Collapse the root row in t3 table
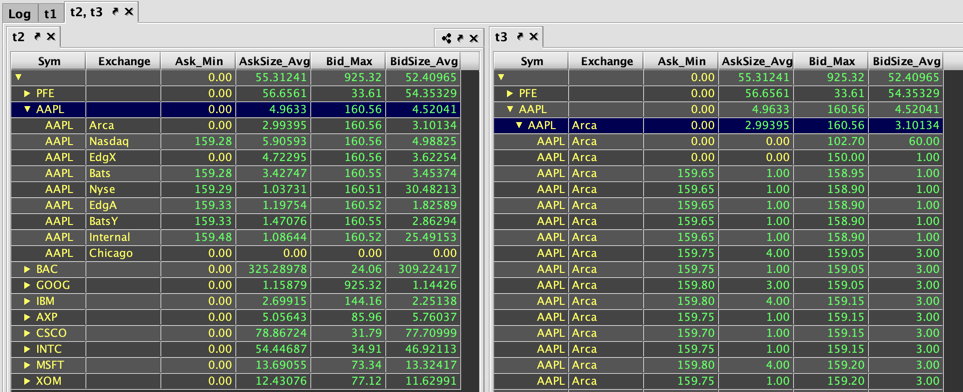 (501, 77)
